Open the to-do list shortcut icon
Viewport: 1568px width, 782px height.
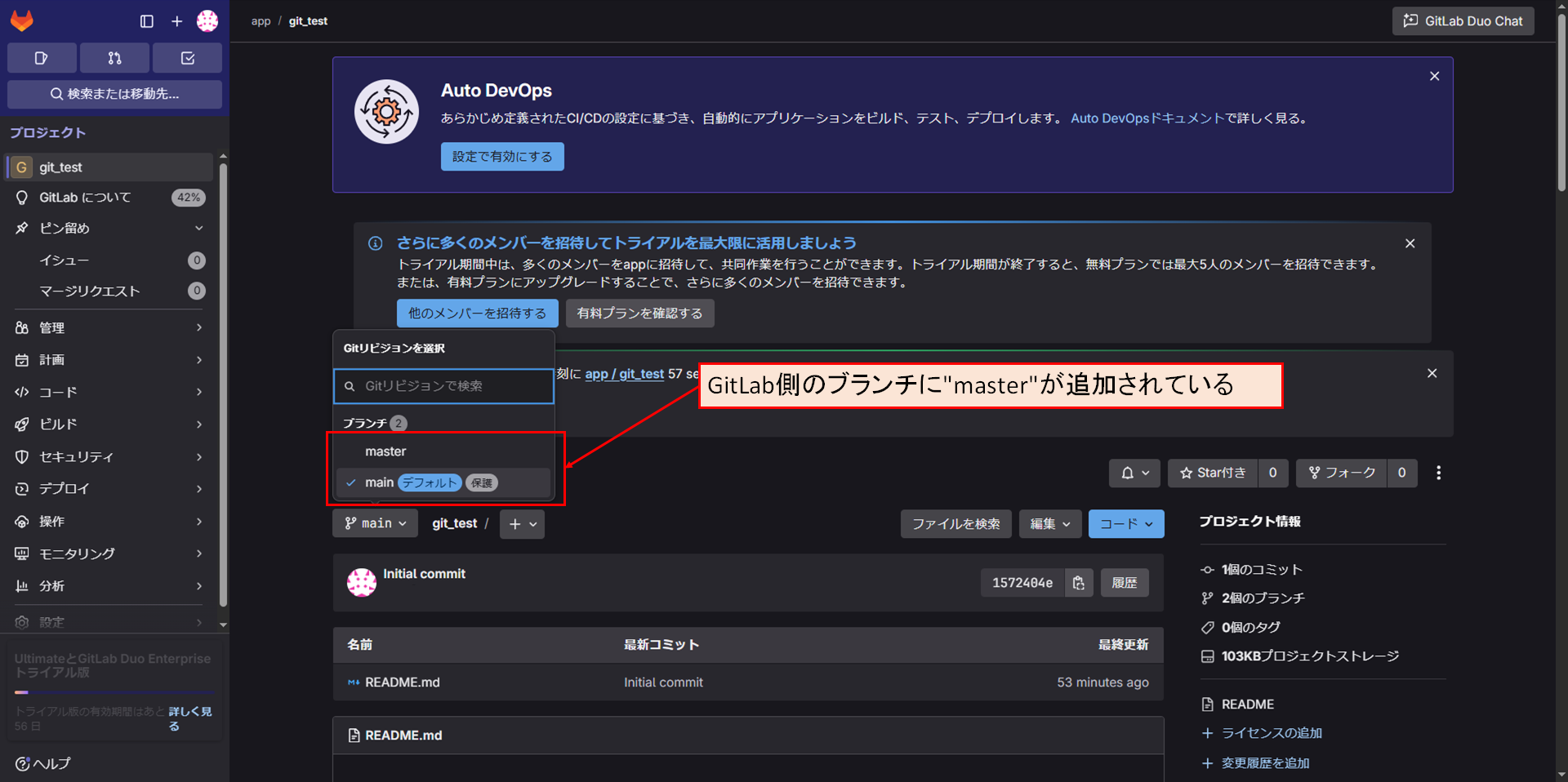[188, 58]
